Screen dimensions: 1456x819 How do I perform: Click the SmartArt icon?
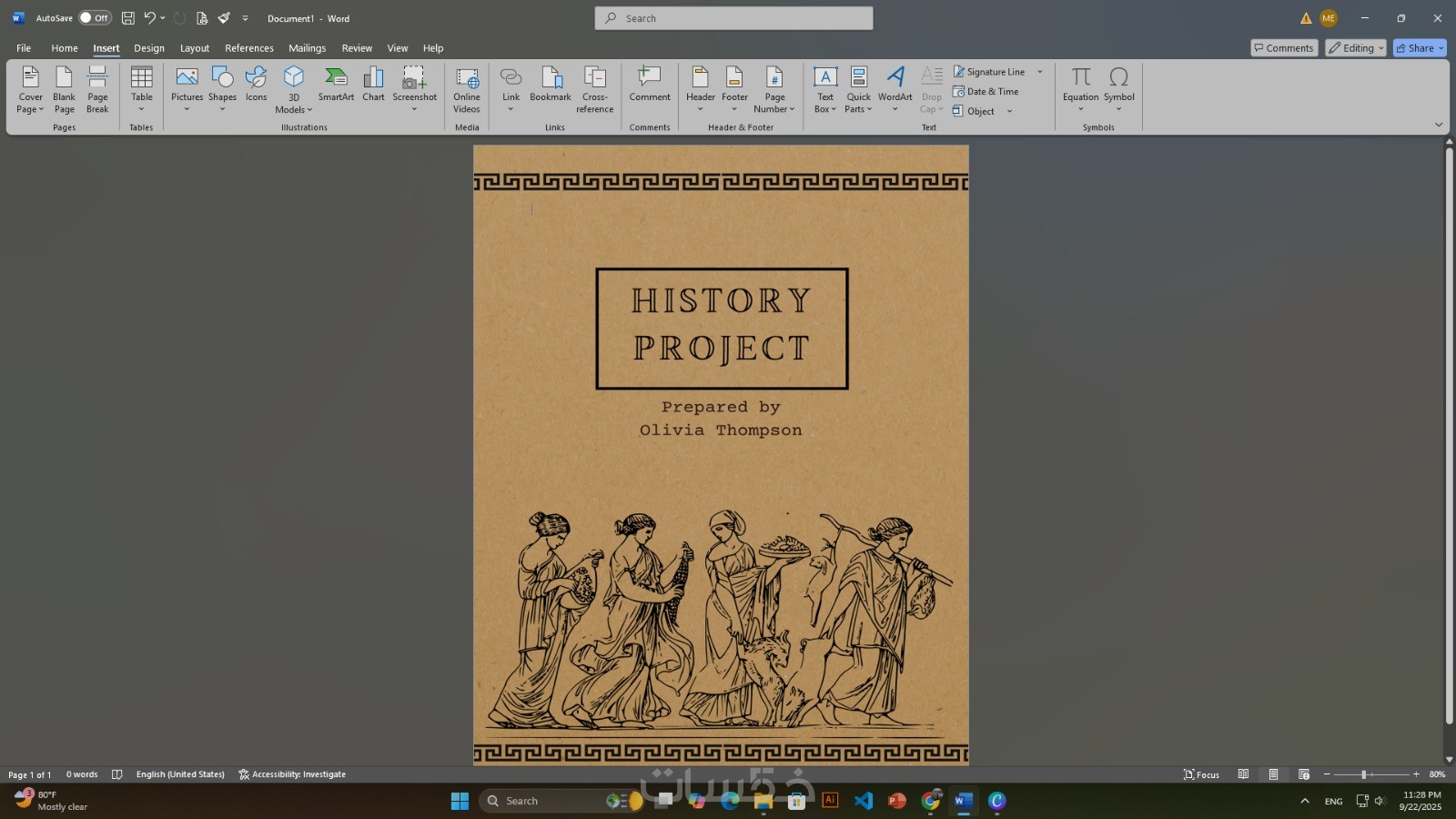pyautogui.click(x=336, y=84)
